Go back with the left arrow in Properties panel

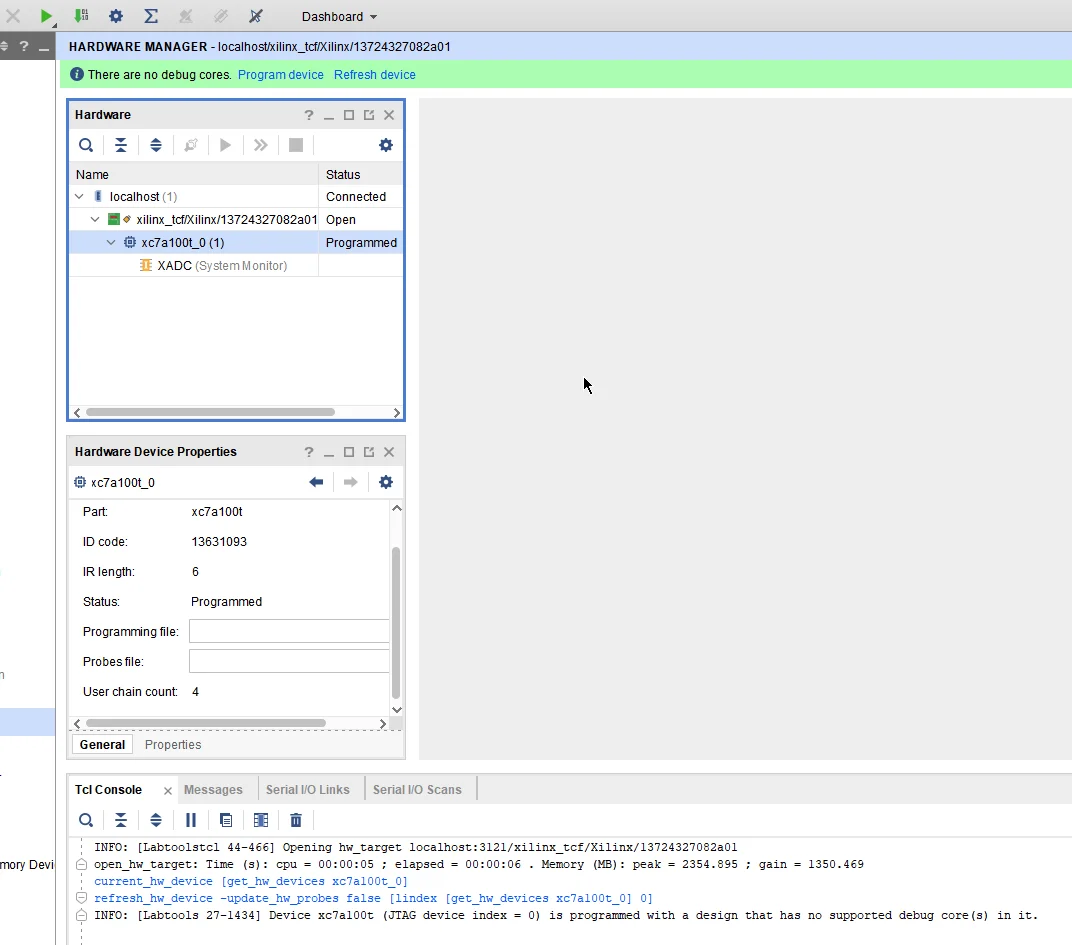pos(316,482)
